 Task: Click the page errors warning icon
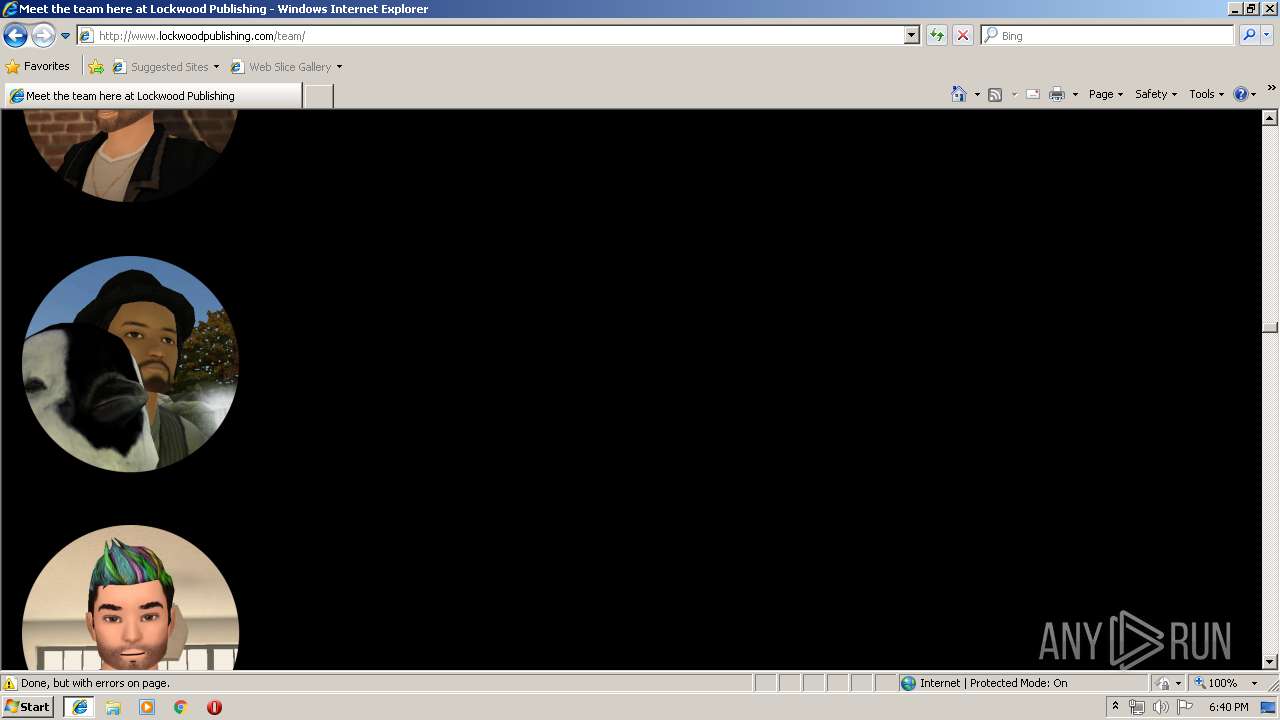pos(10,683)
